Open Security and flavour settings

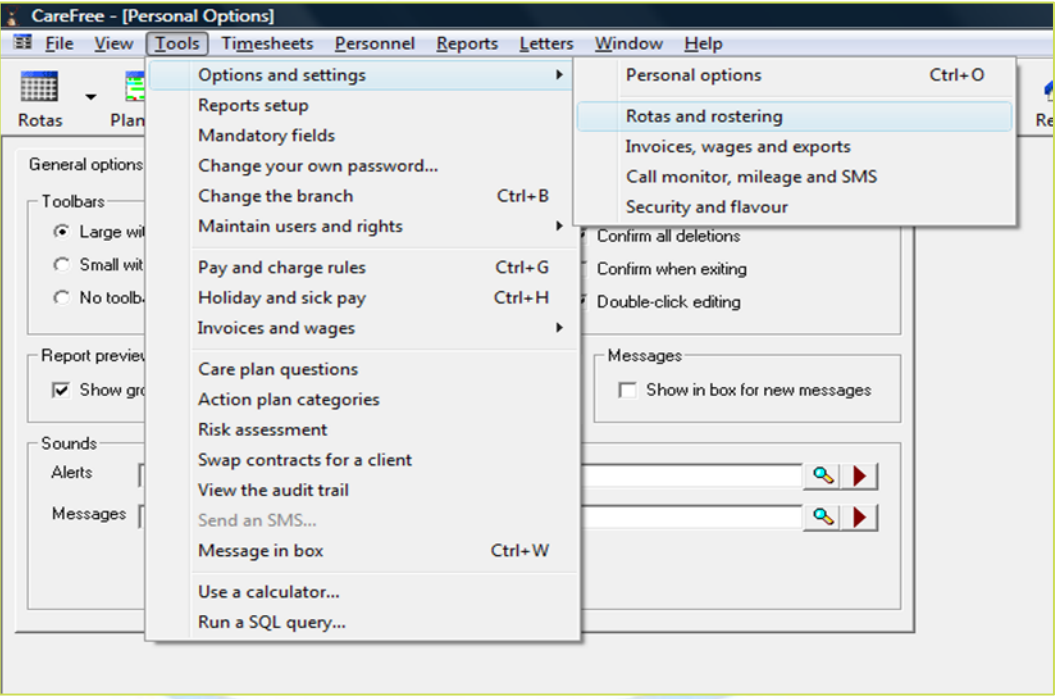pos(706,207)
